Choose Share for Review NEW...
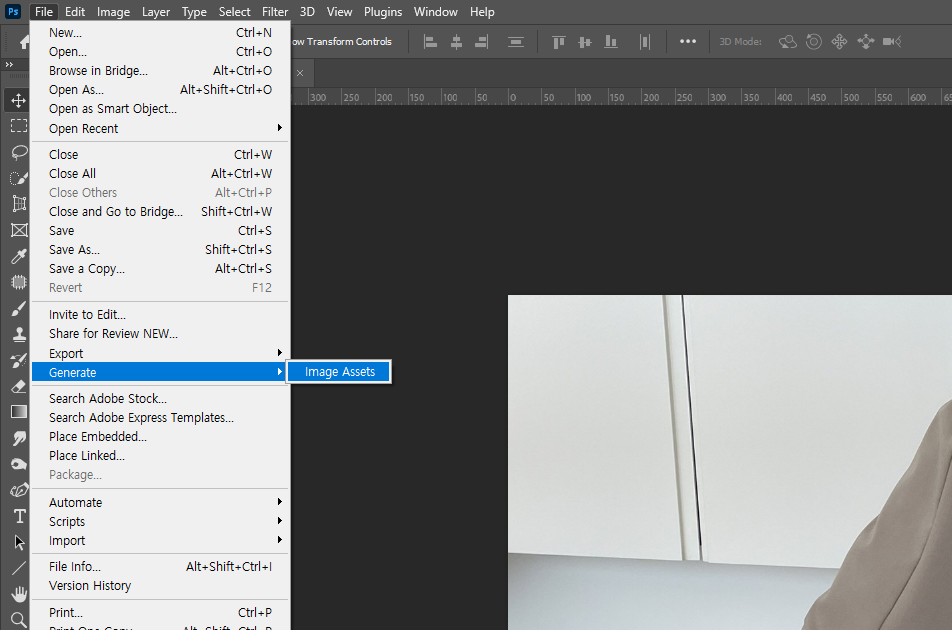The image size is (952, 630). point(160,333)
